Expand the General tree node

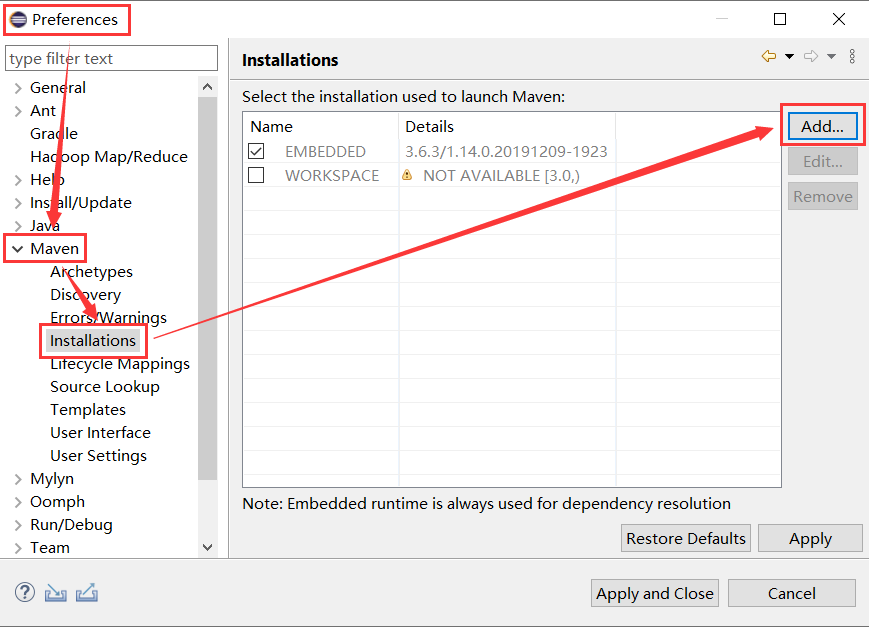18,88
